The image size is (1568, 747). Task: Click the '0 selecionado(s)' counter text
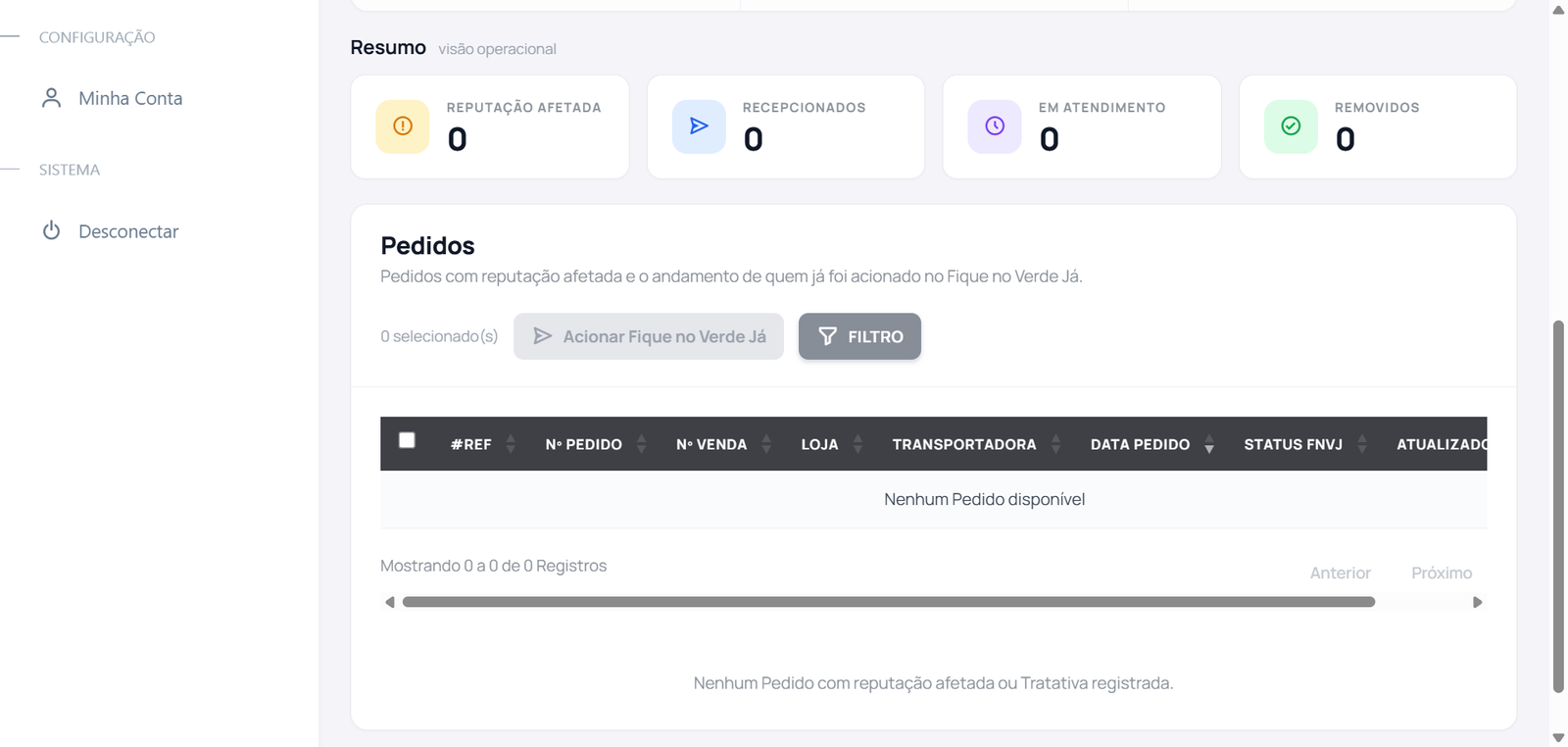pyautogui.click(x=439, y=336)
